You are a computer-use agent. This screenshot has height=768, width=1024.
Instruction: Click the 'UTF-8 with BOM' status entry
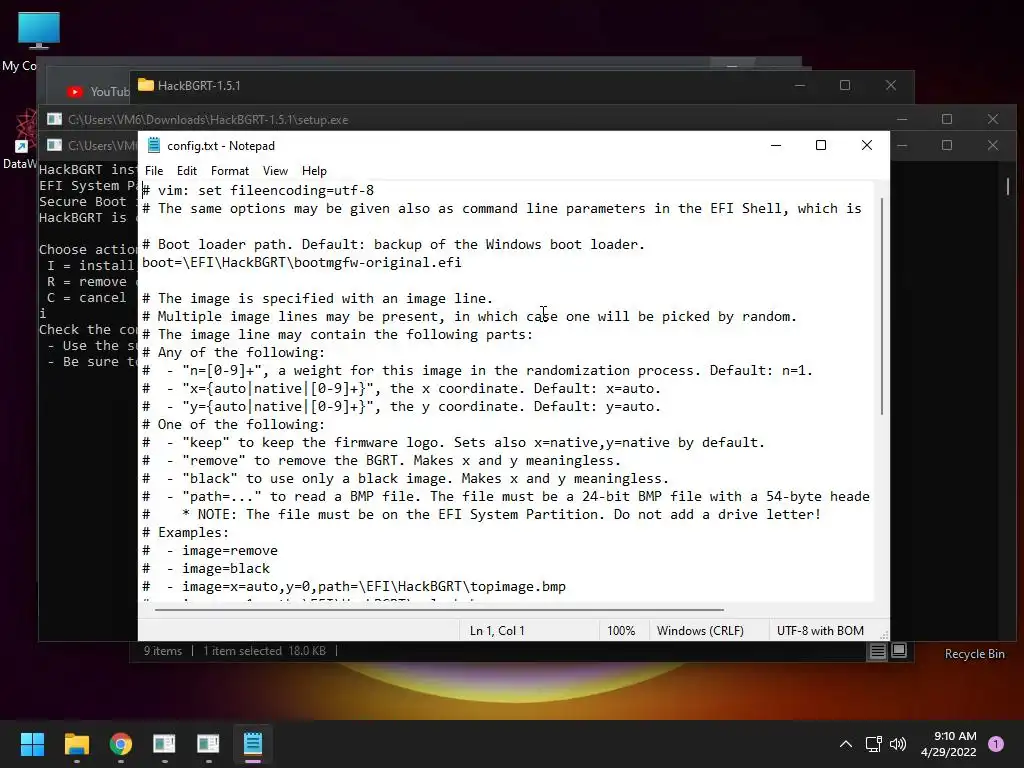(x=820, y=631)
